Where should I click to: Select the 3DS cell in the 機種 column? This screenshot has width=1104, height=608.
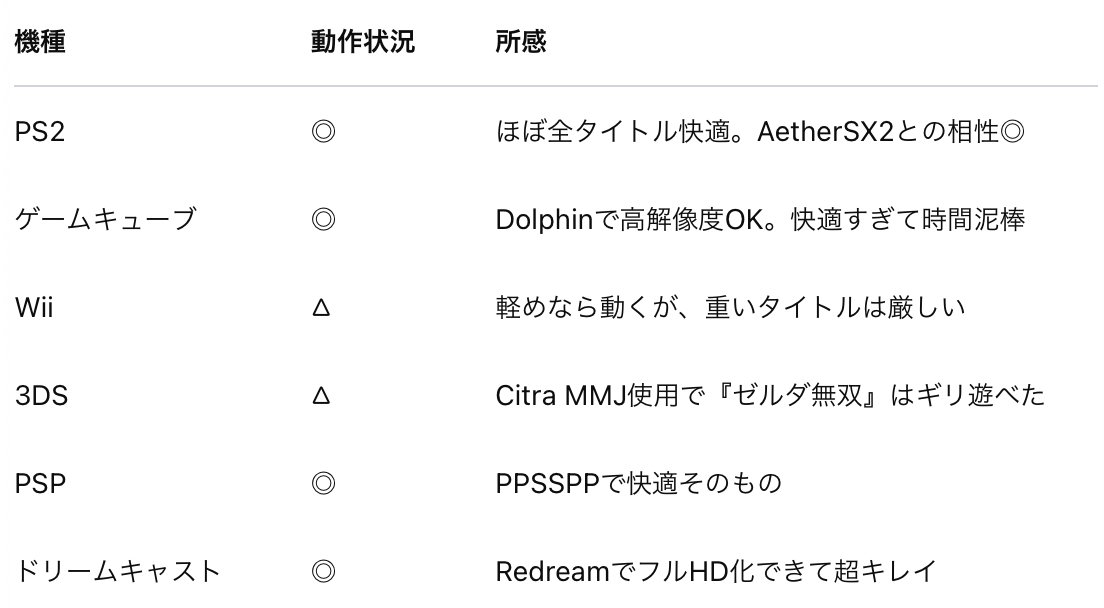[x=42, y=395]
